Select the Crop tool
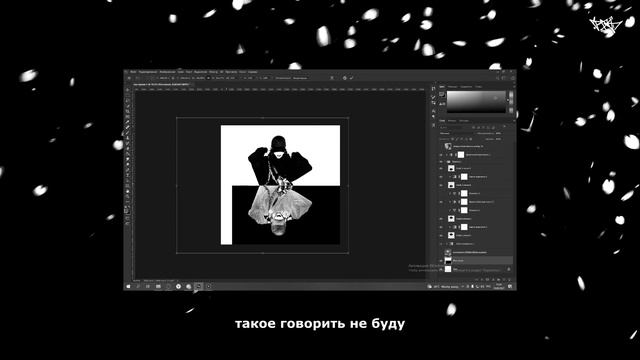 [x=127, y=111]
